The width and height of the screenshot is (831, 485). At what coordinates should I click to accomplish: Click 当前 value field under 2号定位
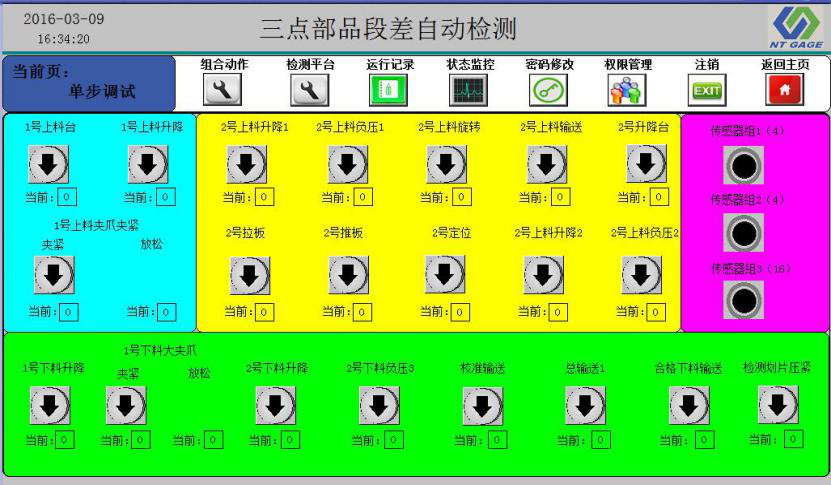(459, 312)
